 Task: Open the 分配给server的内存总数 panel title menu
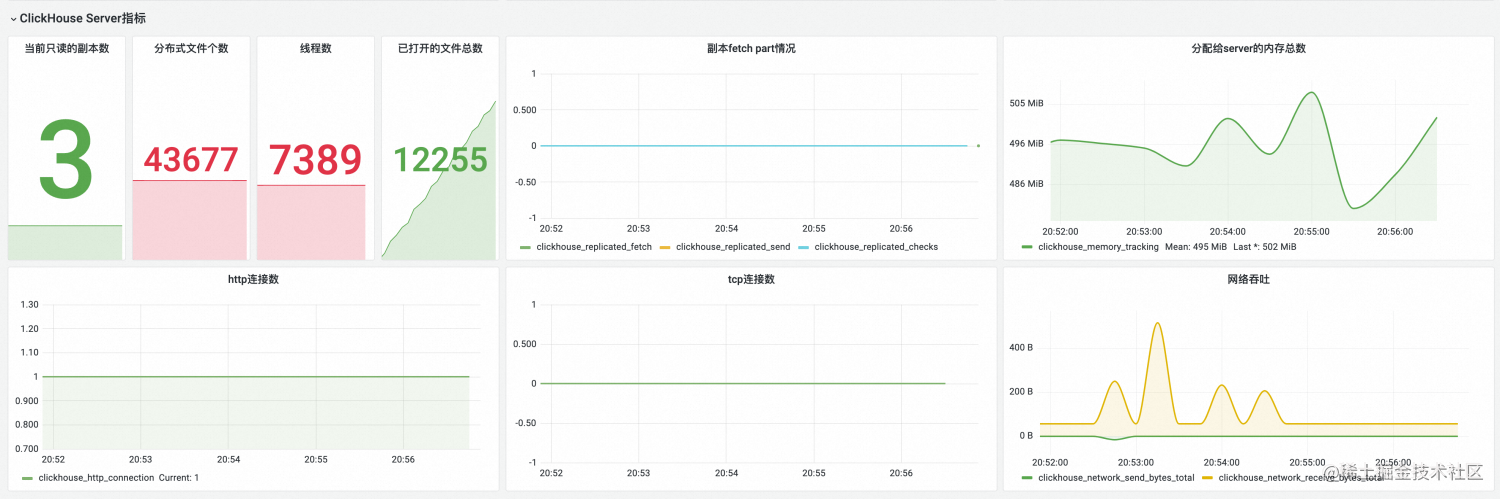[1248, 48]
